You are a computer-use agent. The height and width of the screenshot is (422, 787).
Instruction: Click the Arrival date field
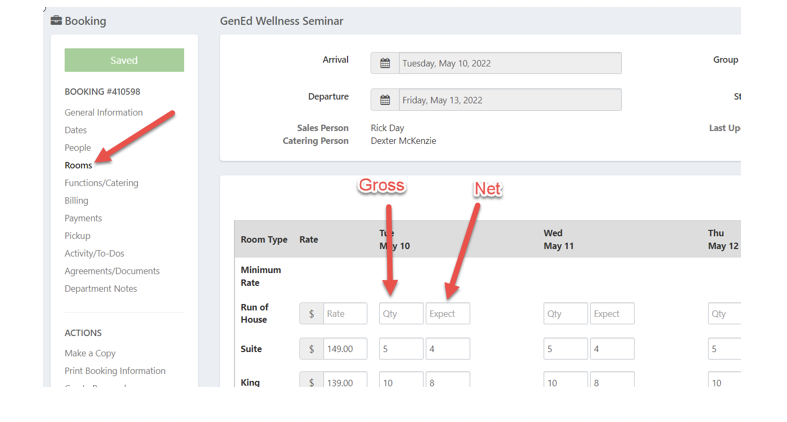(x=509, y=63)
